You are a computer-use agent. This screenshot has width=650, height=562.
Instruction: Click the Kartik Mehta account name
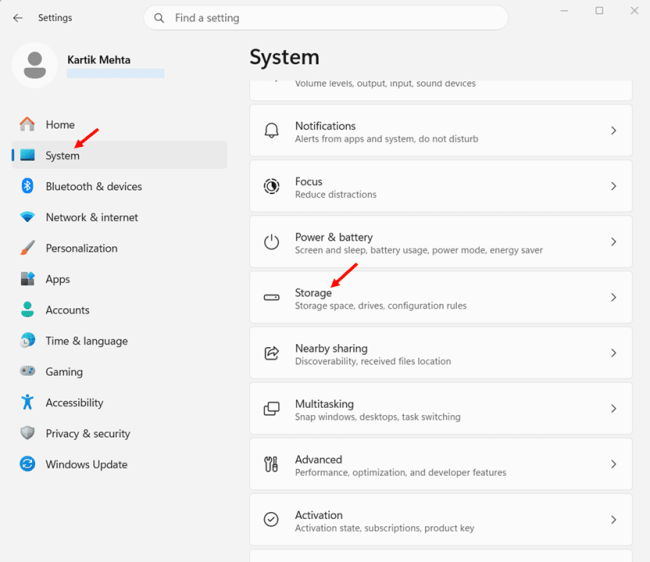click(x=99, y=60)
